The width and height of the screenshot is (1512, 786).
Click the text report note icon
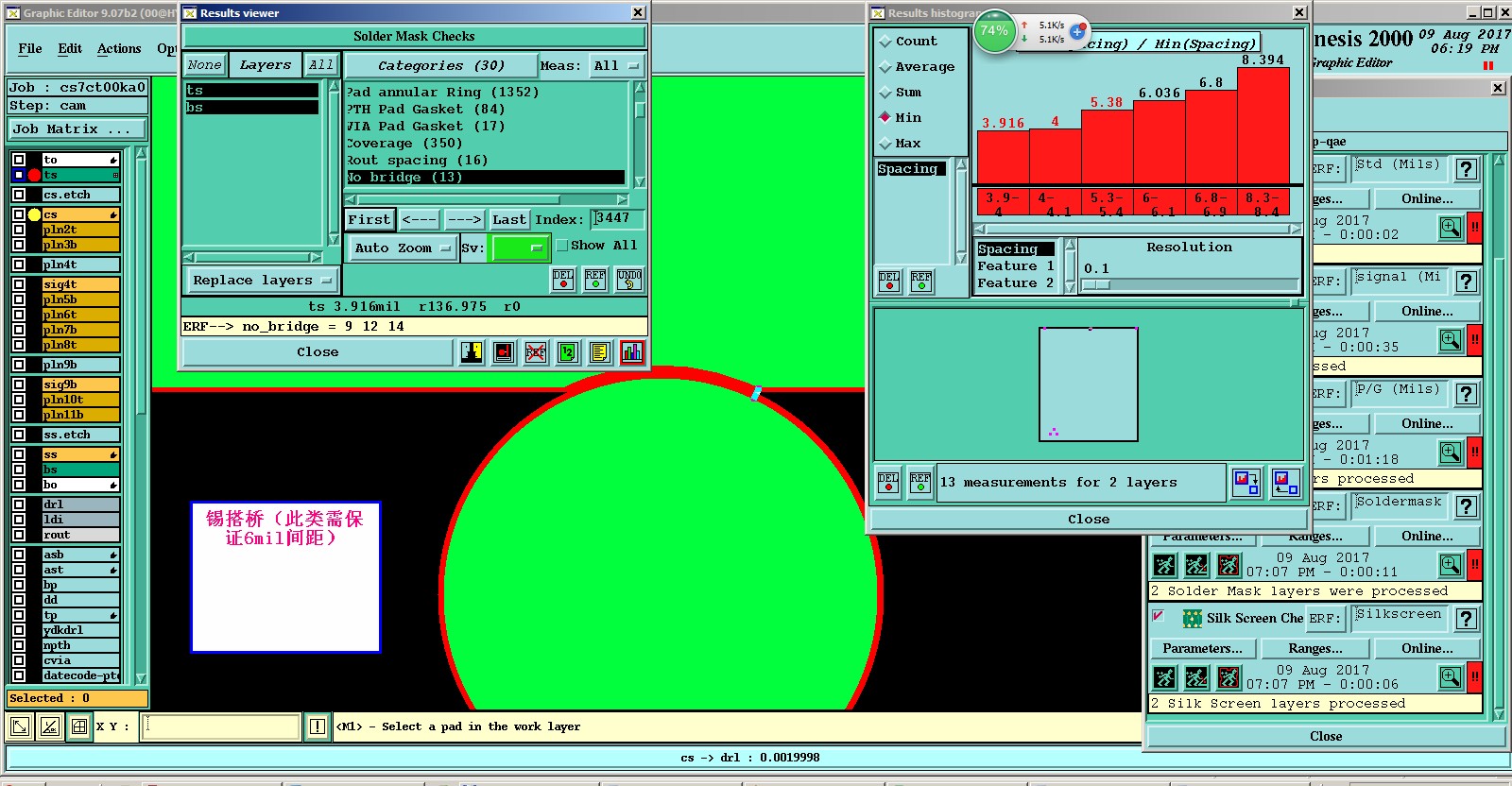[599, 352]
